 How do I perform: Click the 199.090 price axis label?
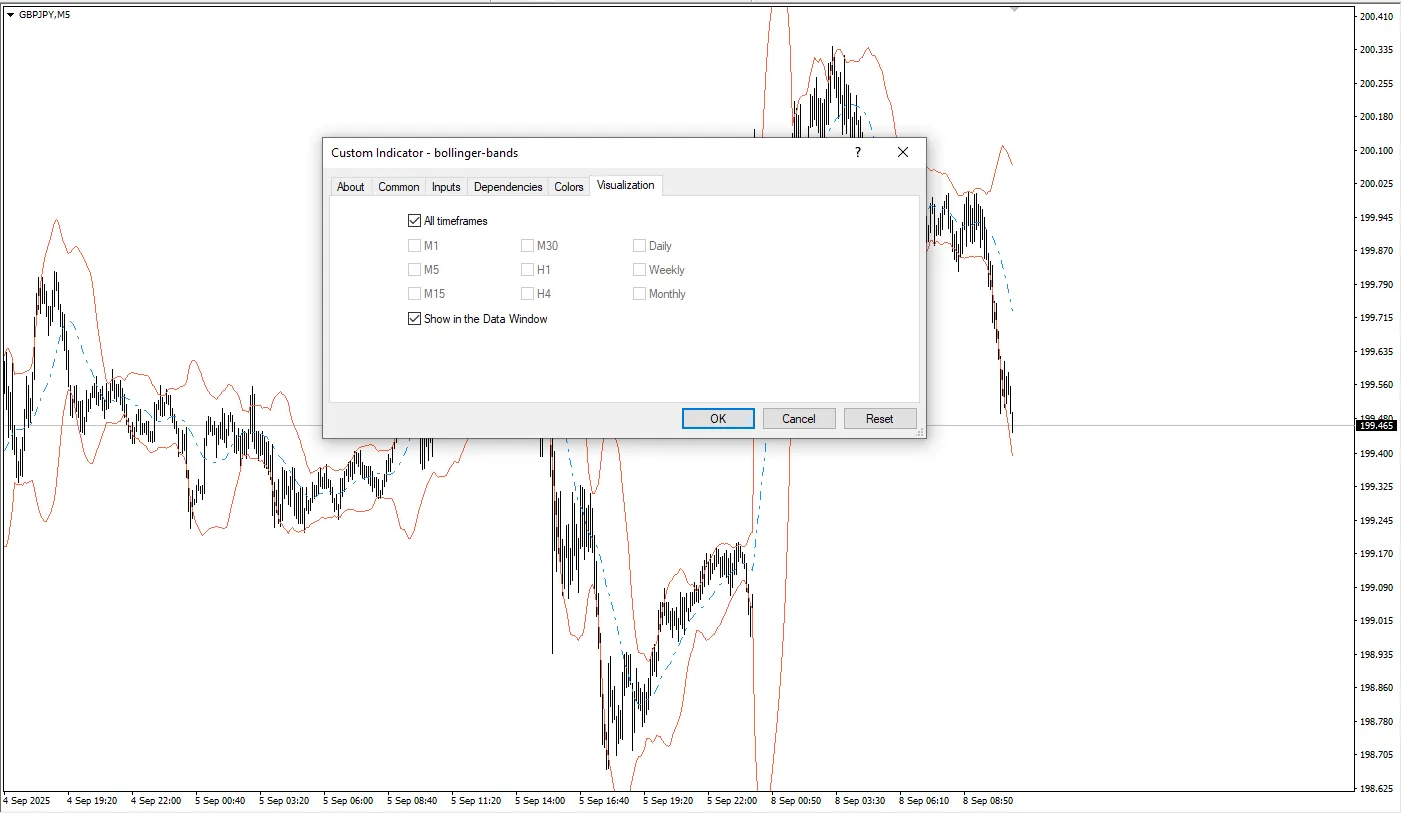(x=1377, y=588)
